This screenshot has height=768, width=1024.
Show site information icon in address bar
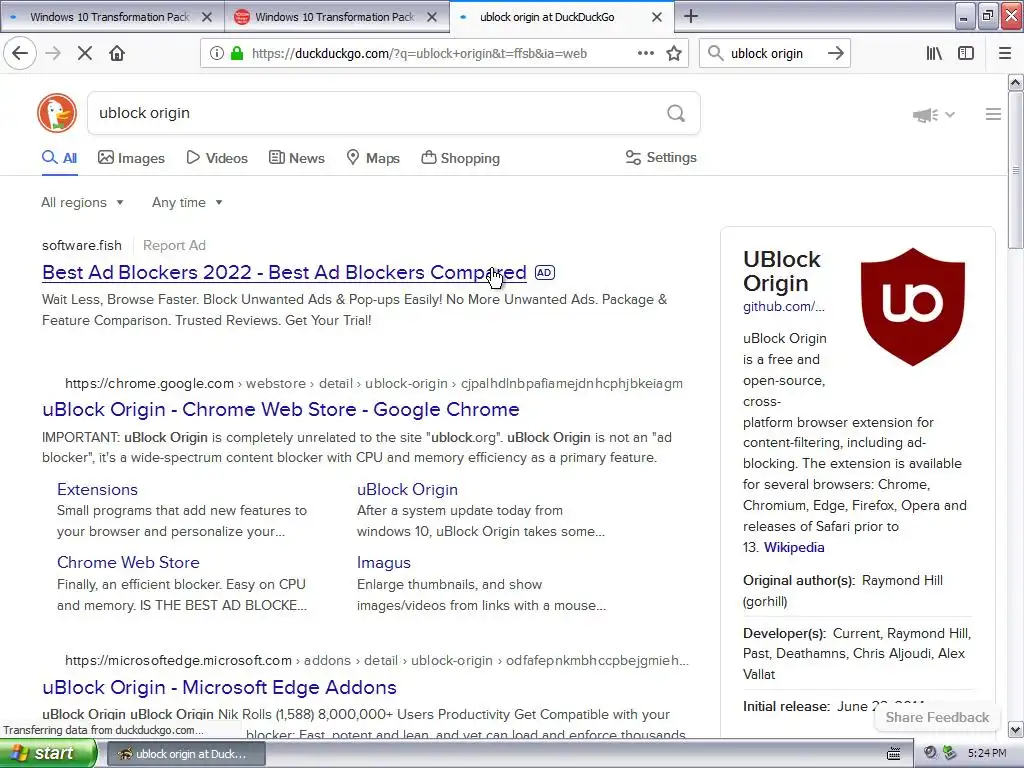tap(217, 54)
